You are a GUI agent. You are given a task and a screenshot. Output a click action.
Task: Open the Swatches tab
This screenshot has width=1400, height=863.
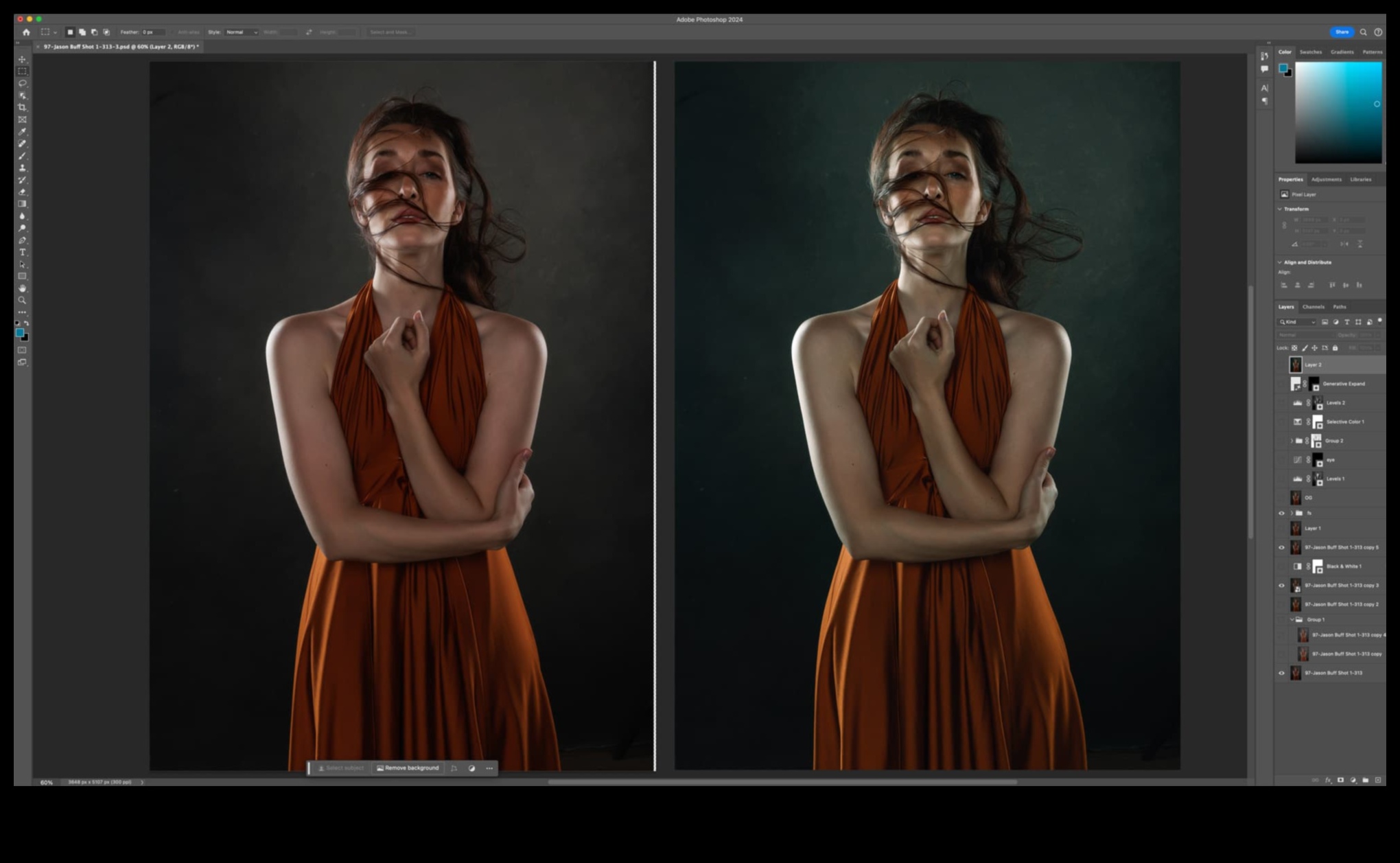1310,52
